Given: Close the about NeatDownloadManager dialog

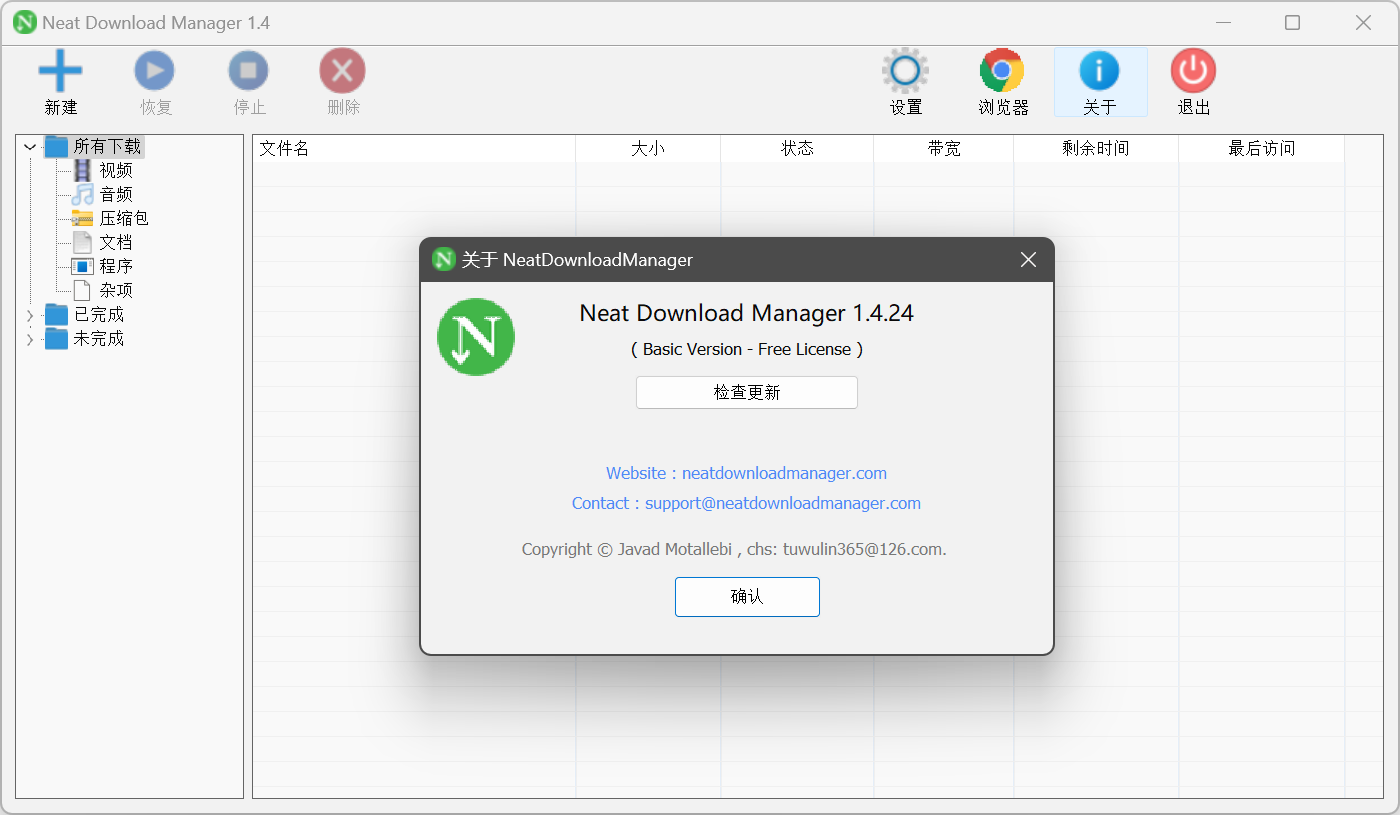Looking at the screenshot, I should coord(1028,259).
